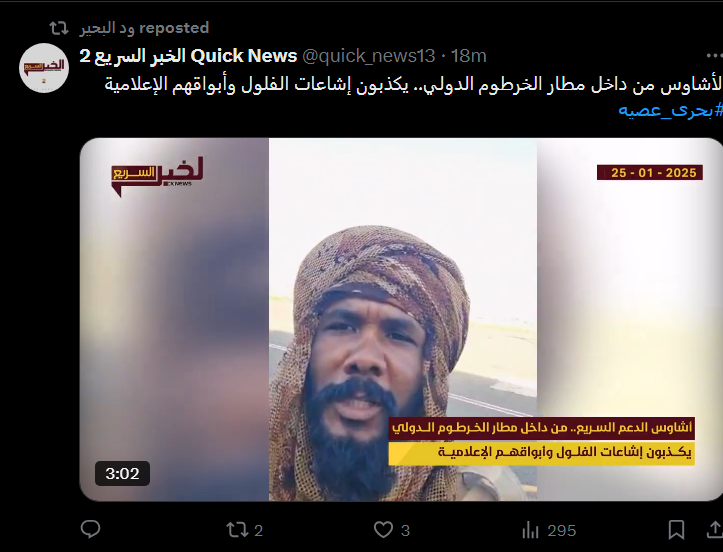This screenshot has height=552, width=723.
Task: Open Quick News profile avatar
Action: [44, 68]
